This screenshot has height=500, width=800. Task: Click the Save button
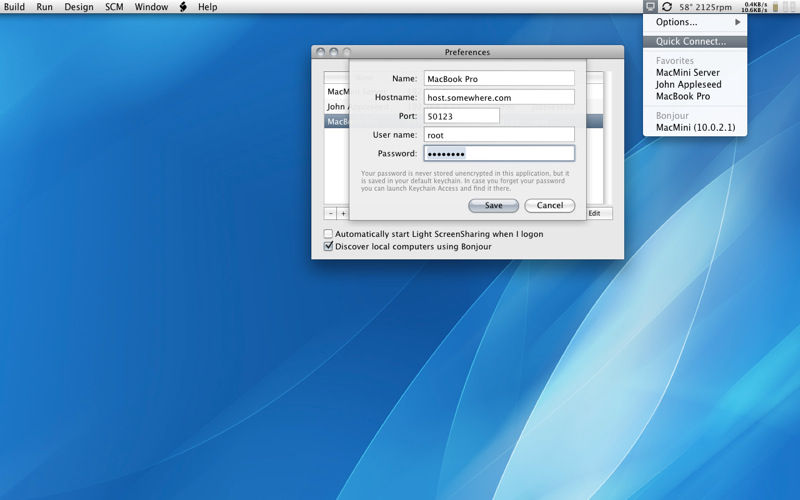click(493, 205)
